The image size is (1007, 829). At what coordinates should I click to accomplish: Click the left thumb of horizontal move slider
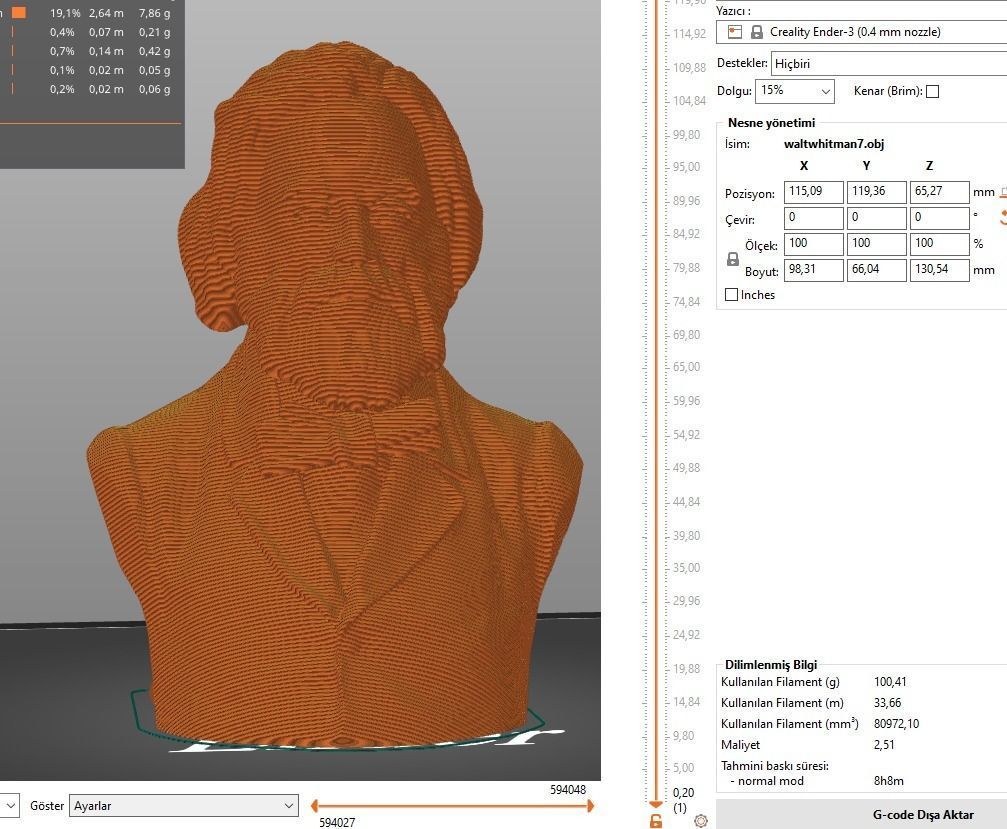pos(315,805)
